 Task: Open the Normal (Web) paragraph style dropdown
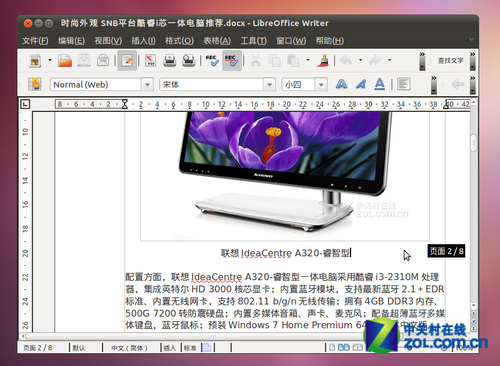coord(147,85)
